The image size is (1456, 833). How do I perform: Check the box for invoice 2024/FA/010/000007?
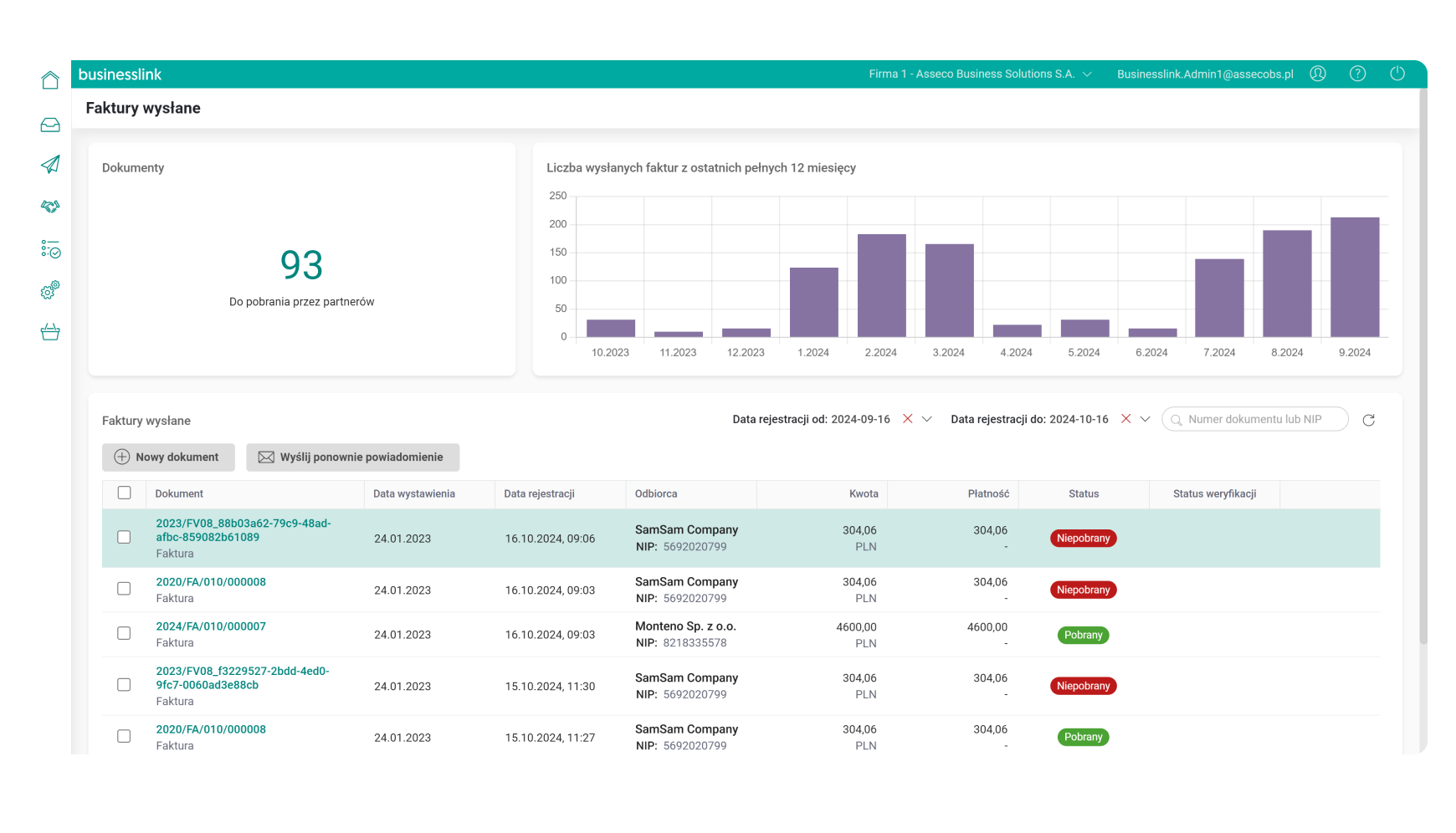[x=124, y=634]
